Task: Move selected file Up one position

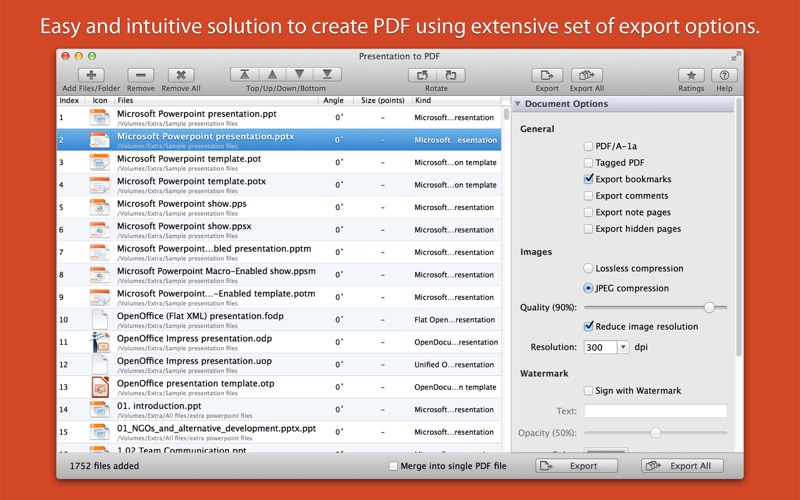Action: 272,75
